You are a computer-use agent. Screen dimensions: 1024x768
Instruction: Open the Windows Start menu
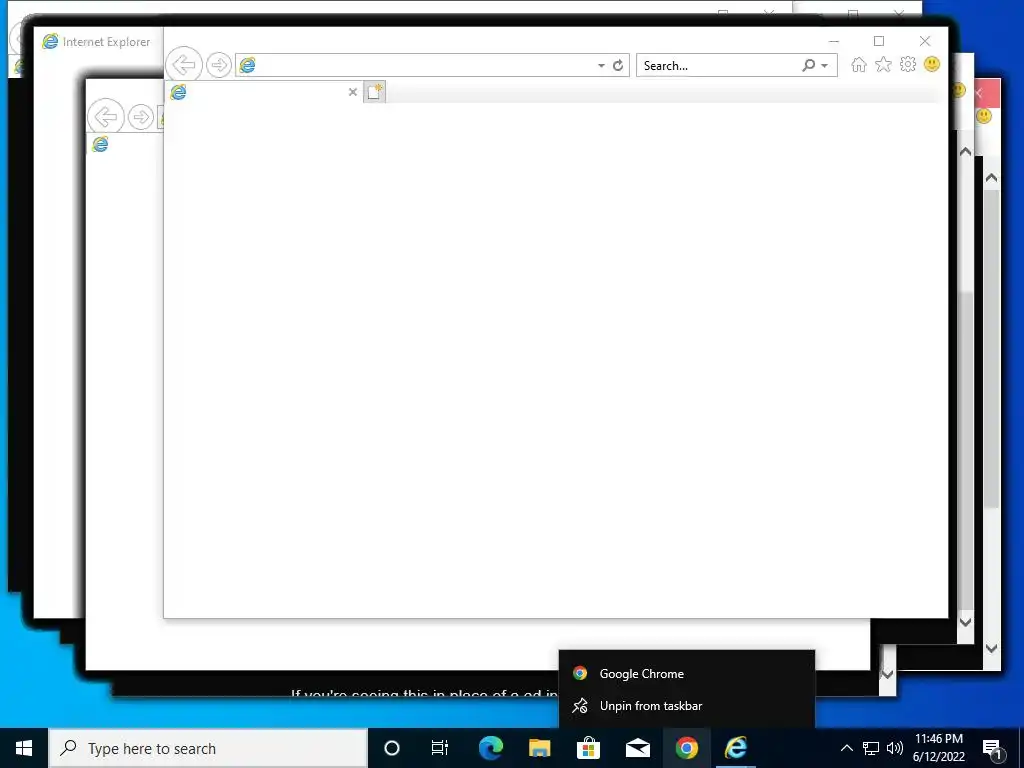point(24,748)
